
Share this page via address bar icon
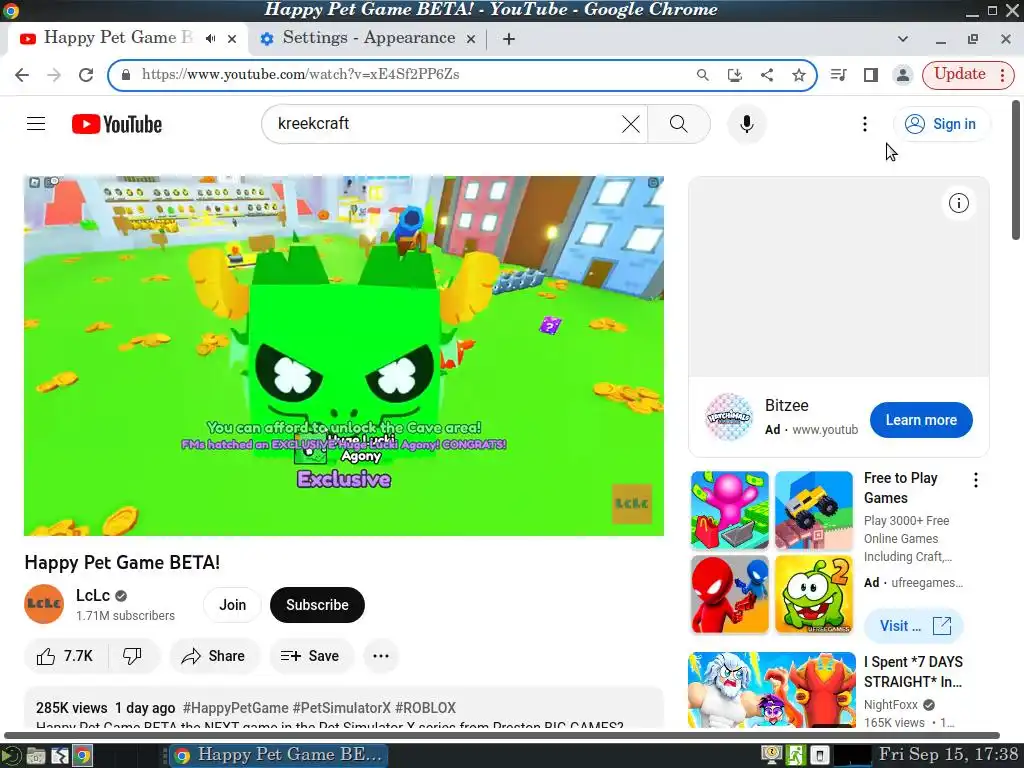[x=767, y=74]
